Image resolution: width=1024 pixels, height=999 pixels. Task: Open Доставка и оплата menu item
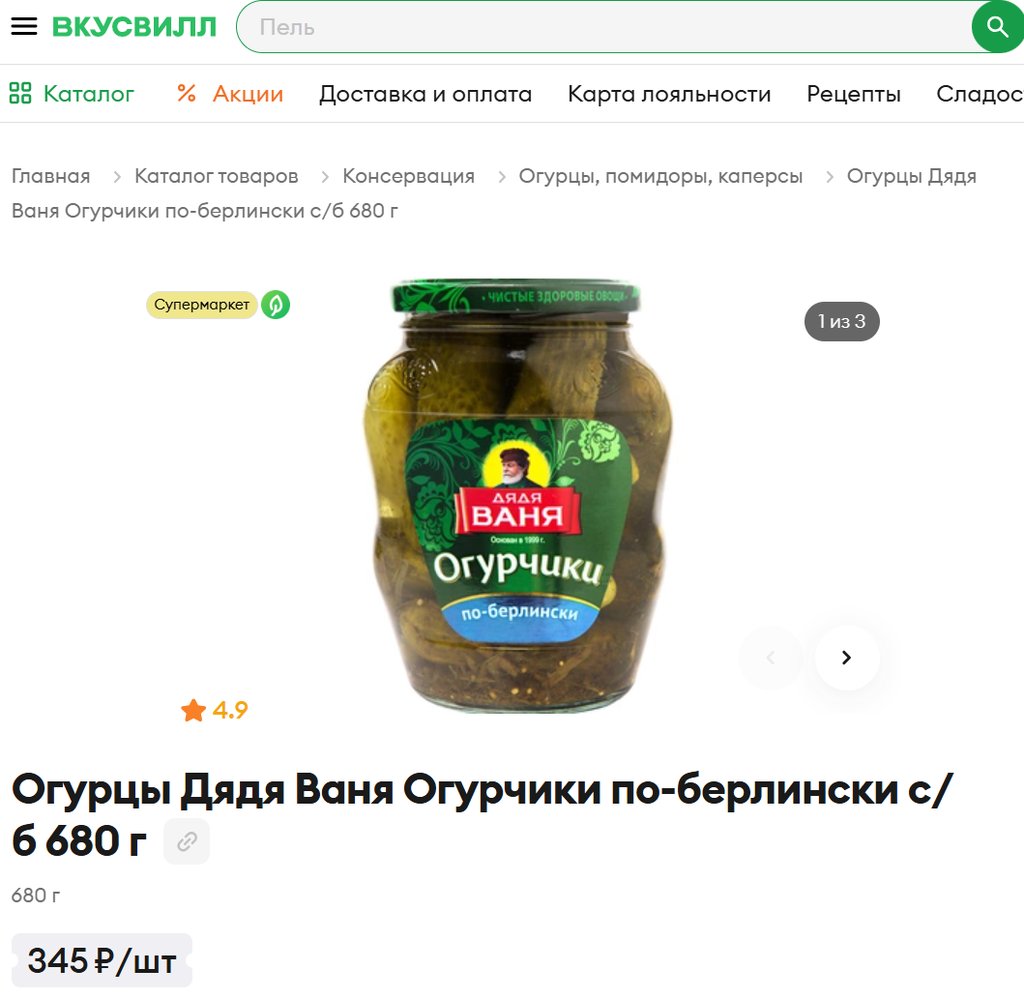click(425, 94)
